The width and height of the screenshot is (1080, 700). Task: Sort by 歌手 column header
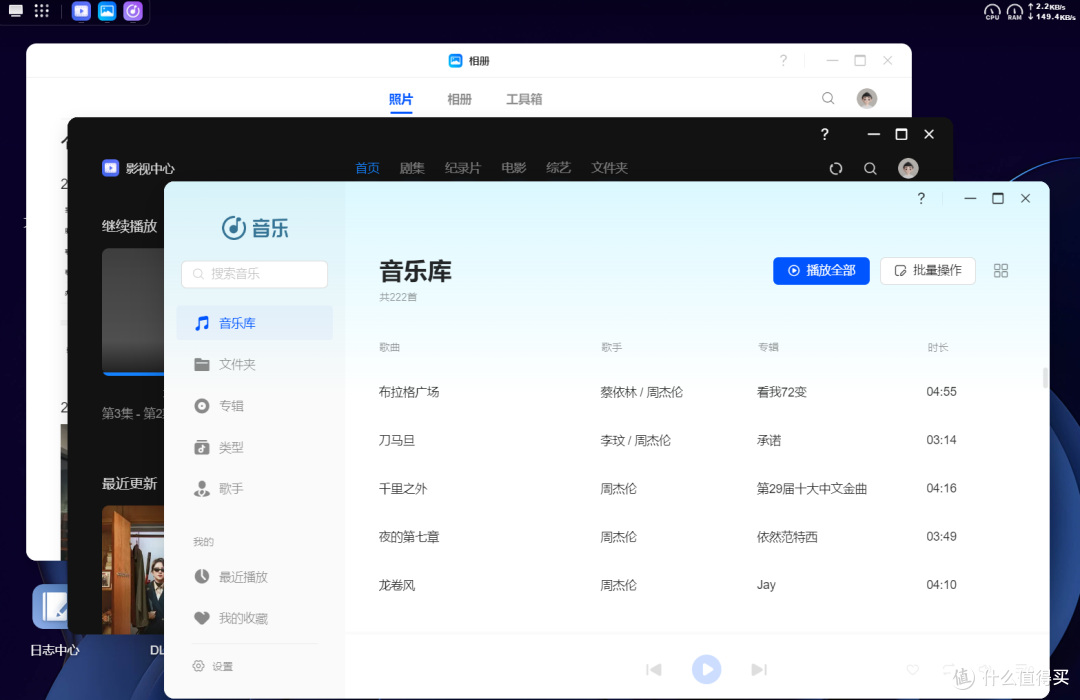612,347
